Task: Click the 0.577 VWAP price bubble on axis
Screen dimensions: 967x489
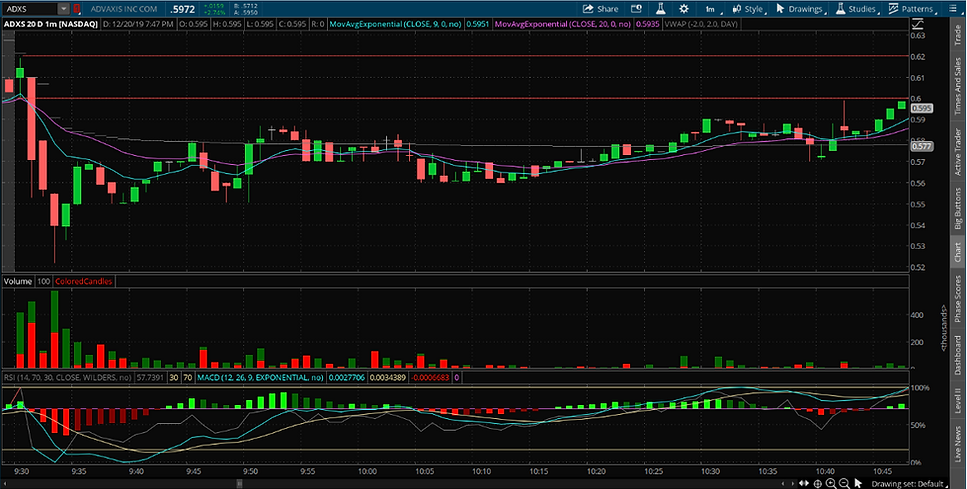Action: click(923, 146)
